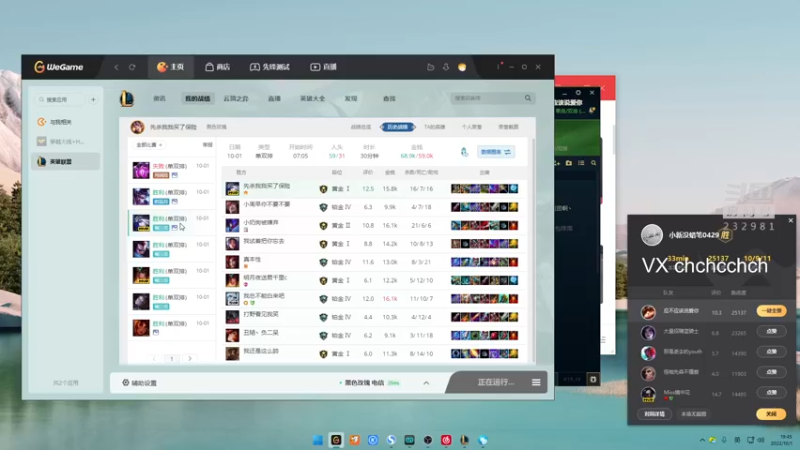Click the replay icon on the 失败 match
The image size is (800, 450).
click(174, 175)
